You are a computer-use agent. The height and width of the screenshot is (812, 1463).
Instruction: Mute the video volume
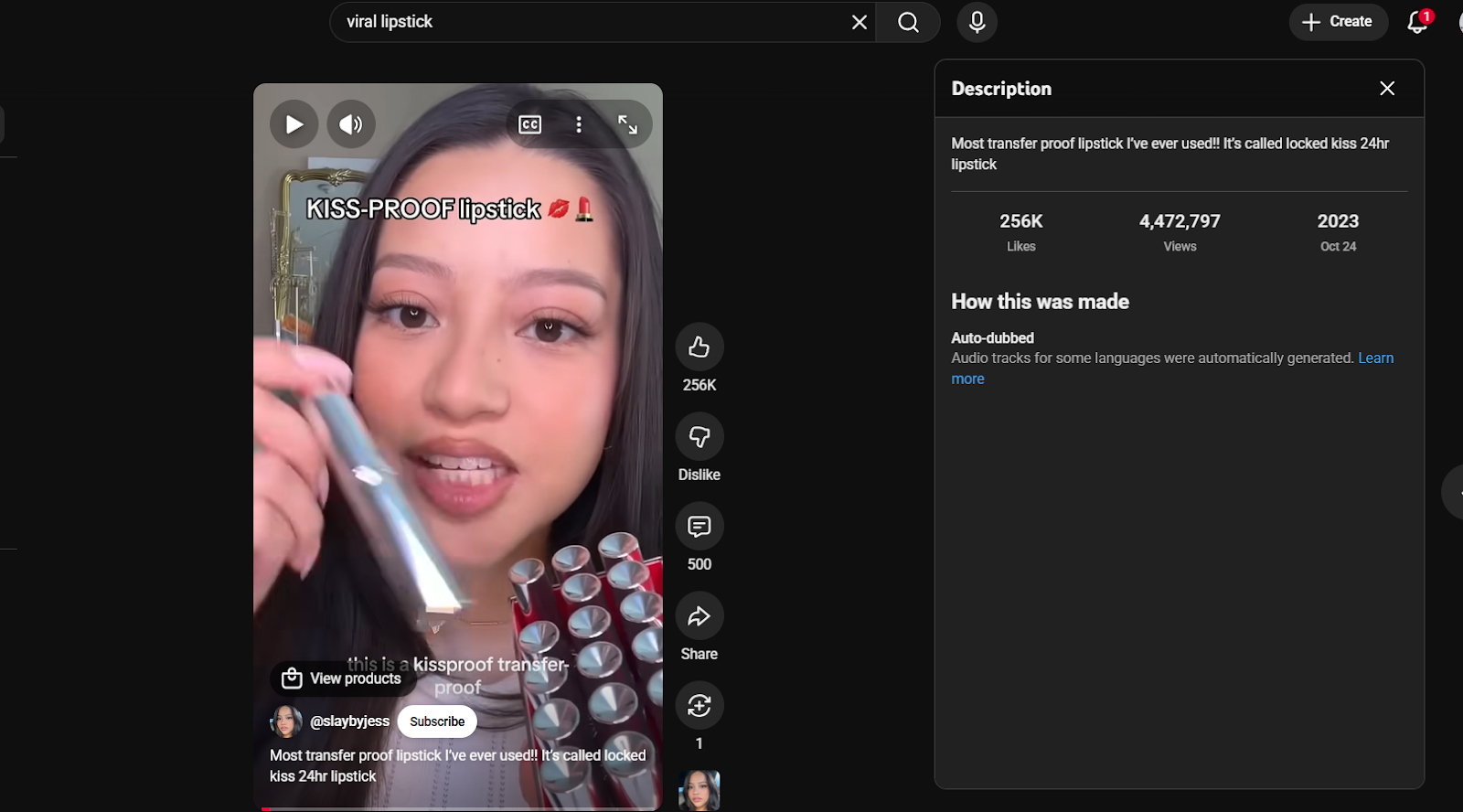click(x=351, y=124)
